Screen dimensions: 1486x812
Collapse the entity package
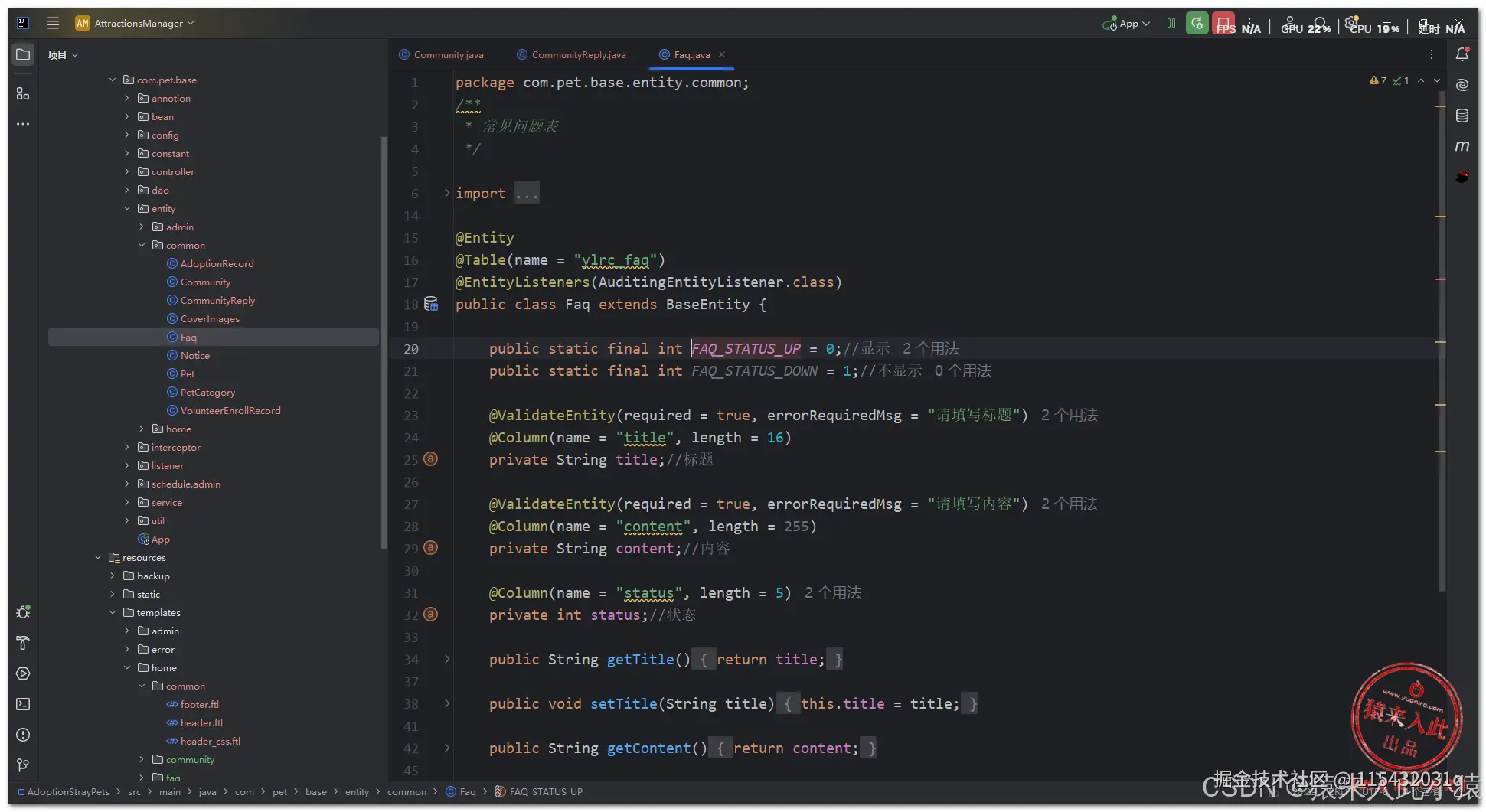pos(127,208)
